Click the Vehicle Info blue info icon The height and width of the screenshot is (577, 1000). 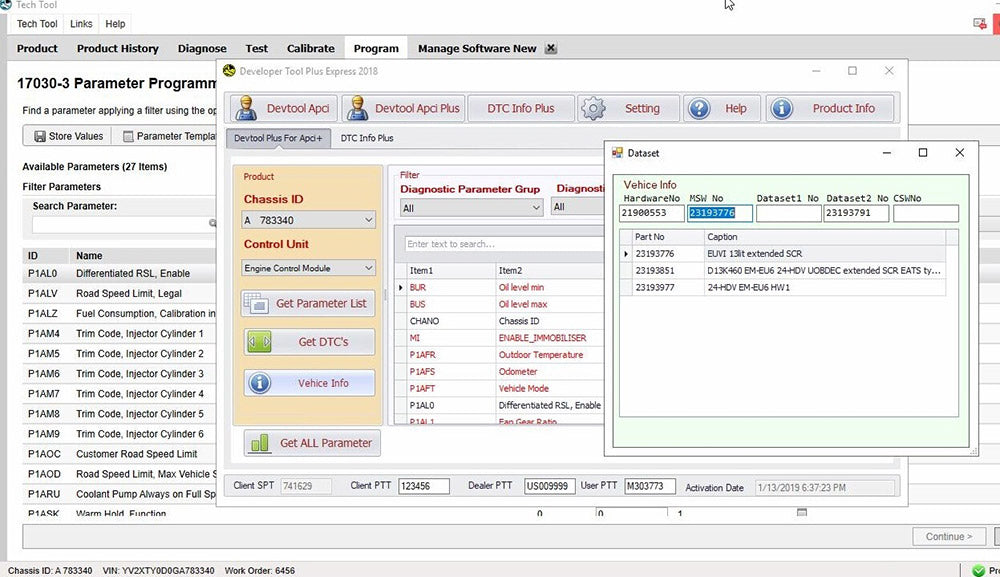click(259, 383)
